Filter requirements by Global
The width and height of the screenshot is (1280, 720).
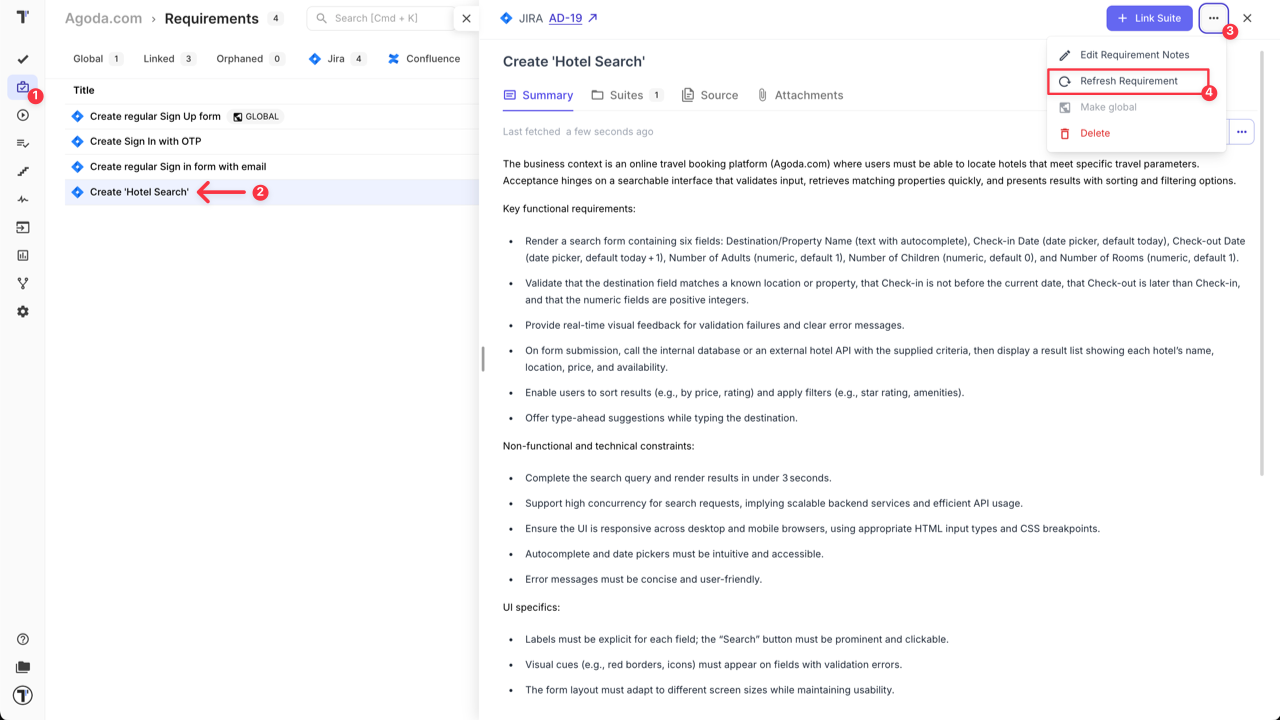tap(90, 58)
